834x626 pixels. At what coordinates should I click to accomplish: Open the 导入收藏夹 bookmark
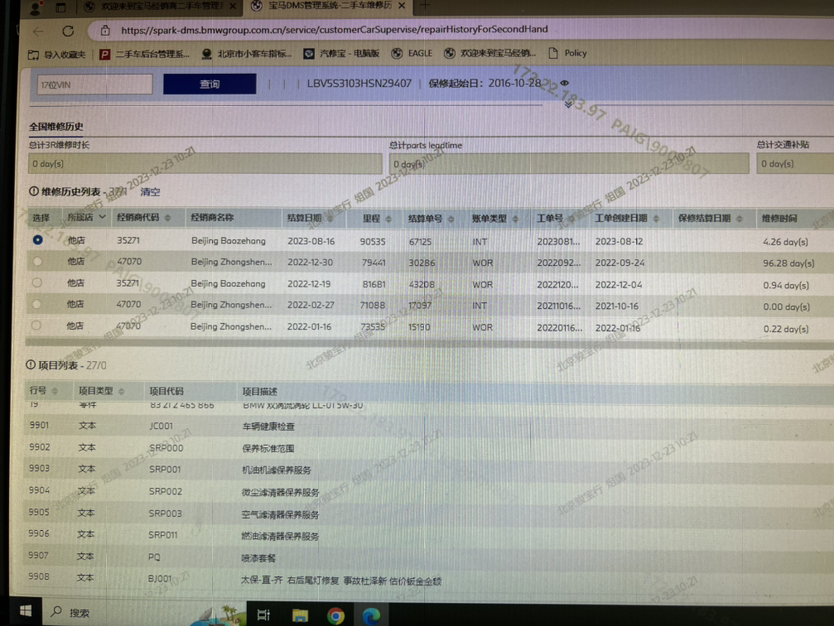[57, 54]
